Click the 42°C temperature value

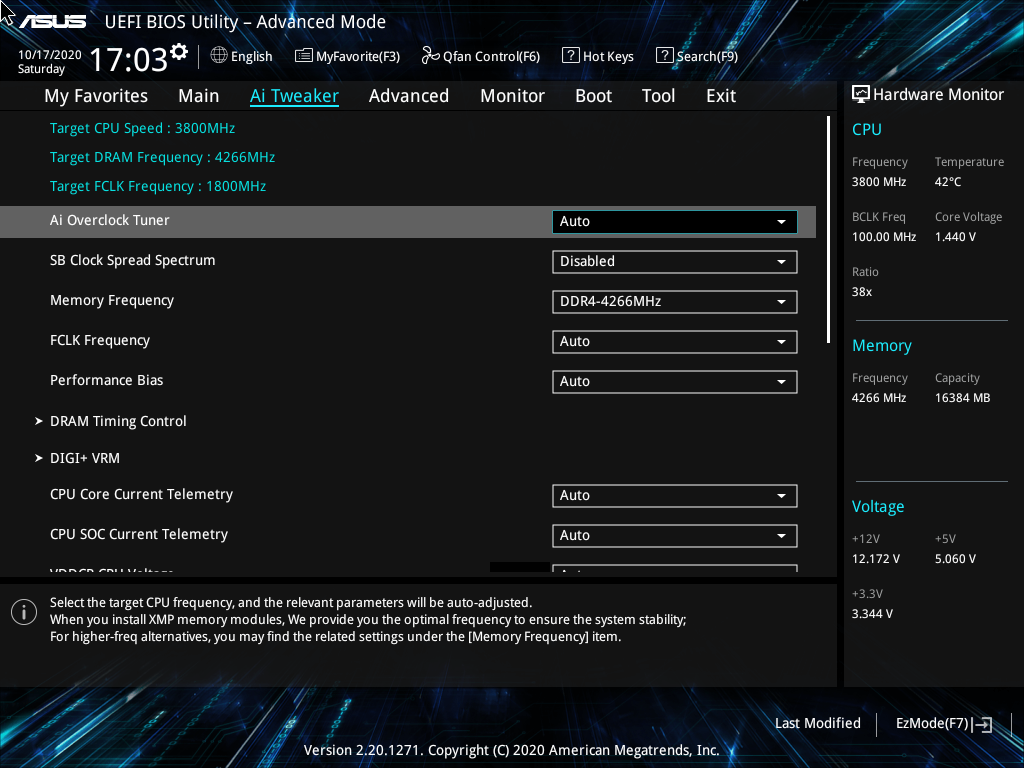(948, 182)
